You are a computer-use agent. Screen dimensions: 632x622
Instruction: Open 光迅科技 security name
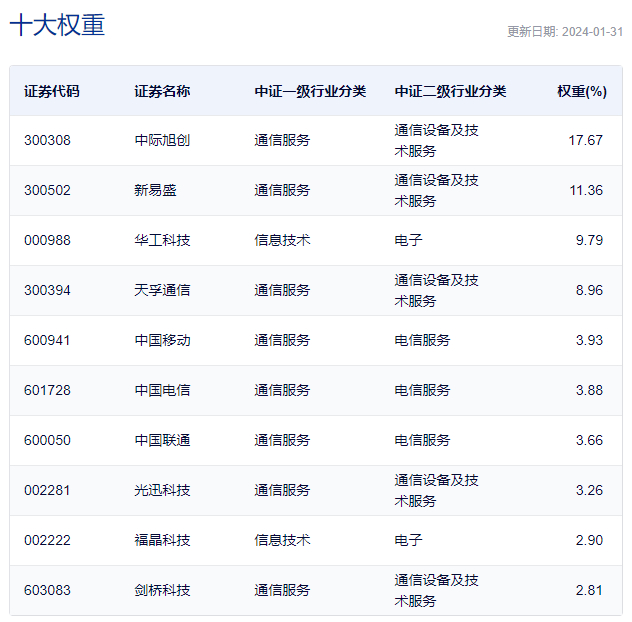(x=162, y=490)
